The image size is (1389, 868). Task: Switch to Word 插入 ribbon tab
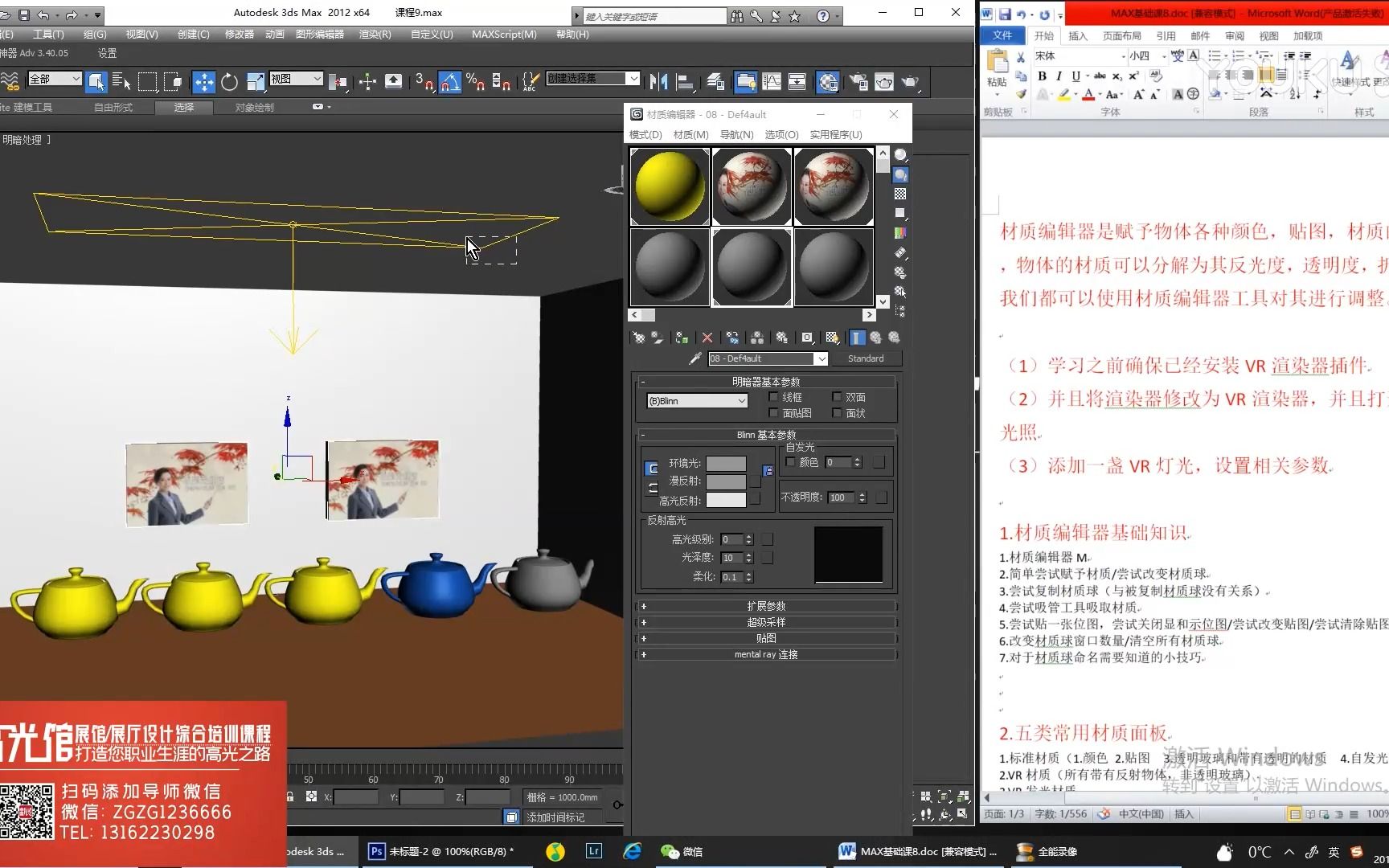(x=1078, y=36)
